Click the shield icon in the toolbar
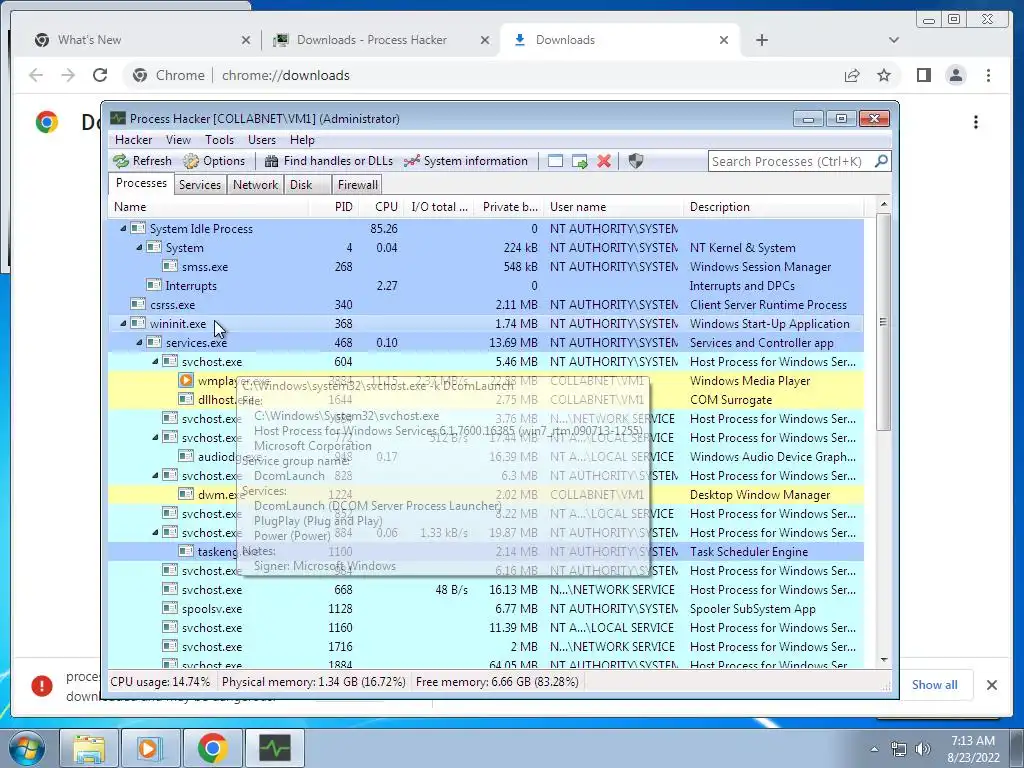 [x=635, y=161]
